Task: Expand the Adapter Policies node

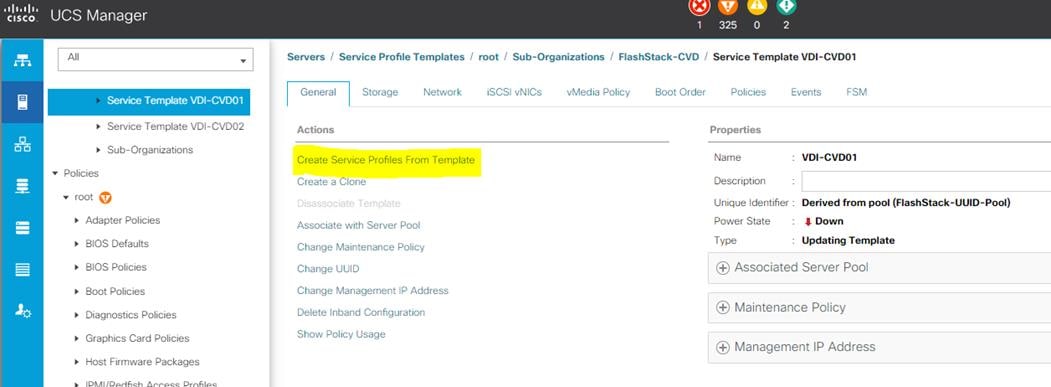Action: point(77,220)
